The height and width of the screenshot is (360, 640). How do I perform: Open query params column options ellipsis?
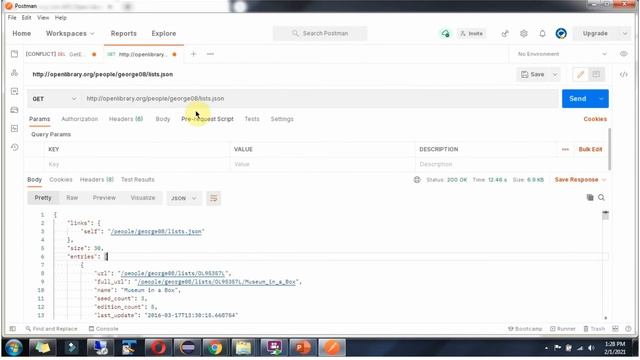pos(565,149)
